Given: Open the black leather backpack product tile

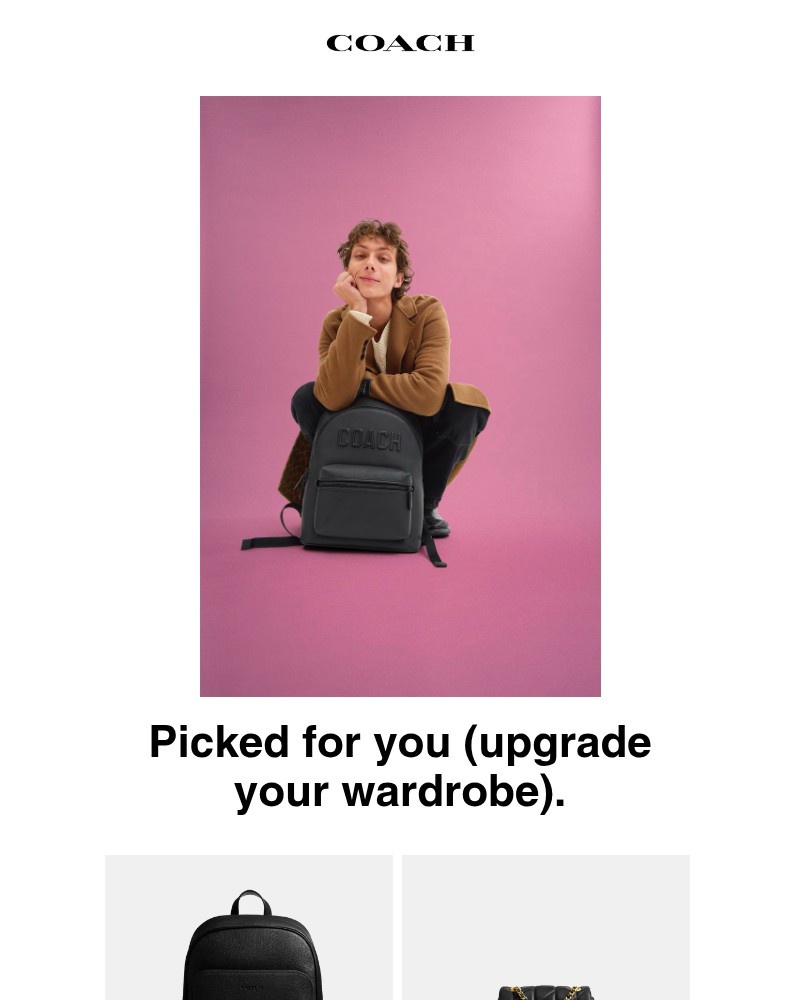Looking at the screenshot, I should tap(249, 927).
